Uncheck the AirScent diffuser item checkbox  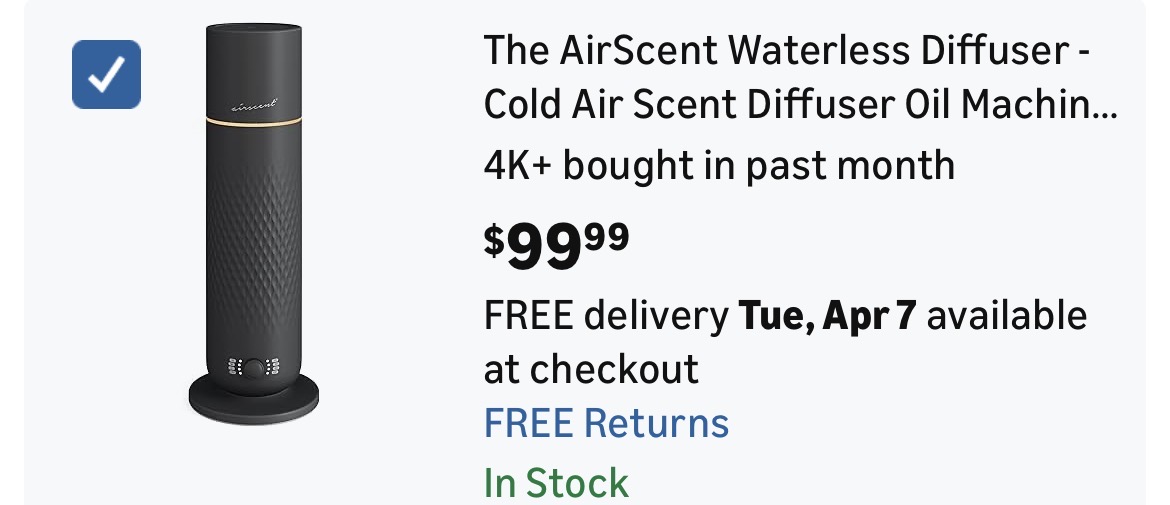106,74
